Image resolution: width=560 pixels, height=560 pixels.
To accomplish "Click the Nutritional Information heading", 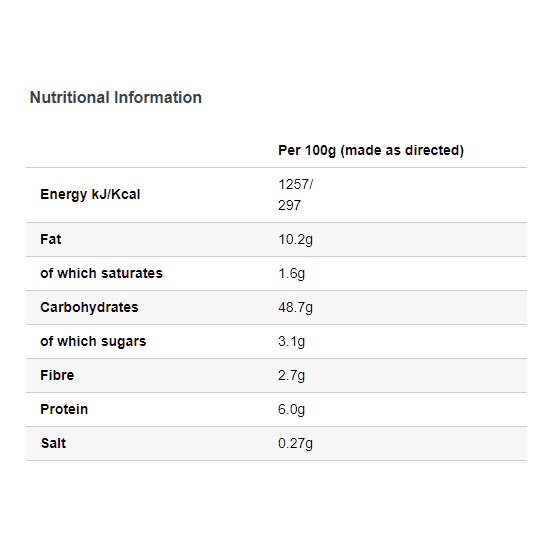I will point(116,98).
